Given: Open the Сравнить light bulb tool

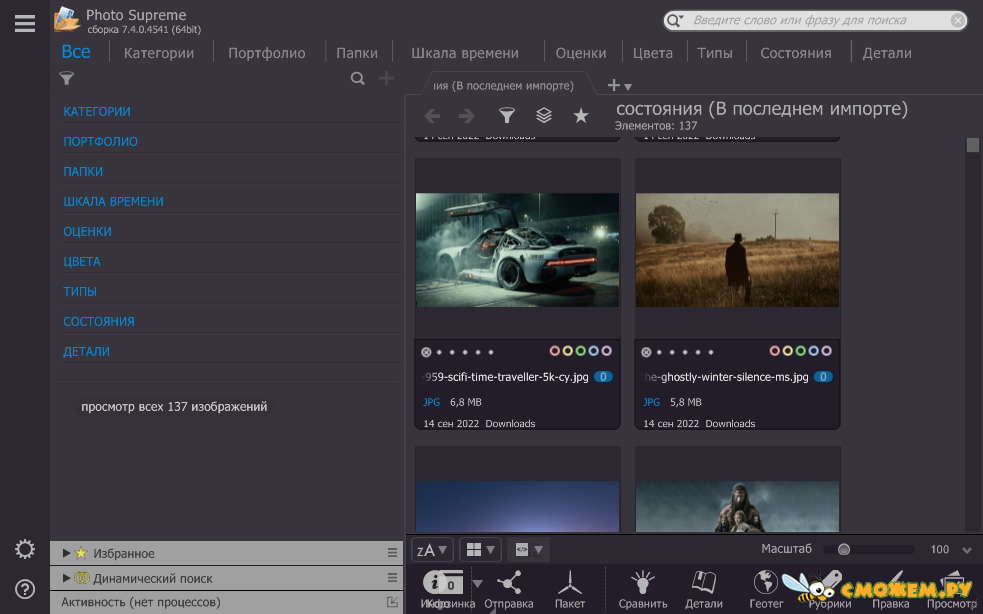Looking at the screenshot, I should tap(643, 590).
